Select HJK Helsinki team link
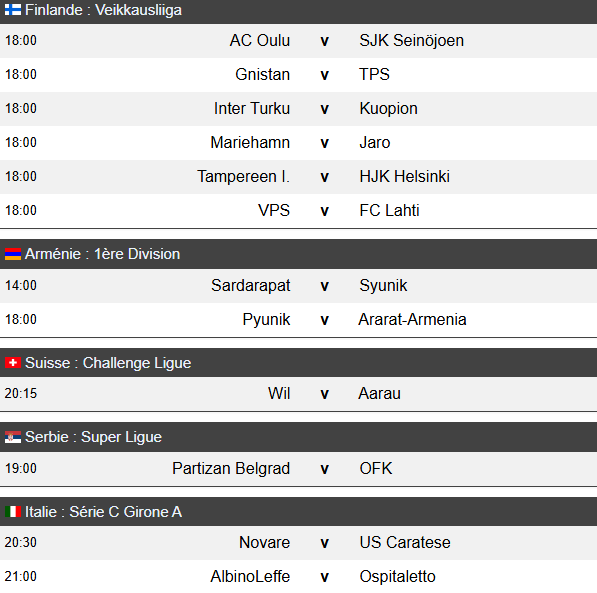 tap(404, 176)
